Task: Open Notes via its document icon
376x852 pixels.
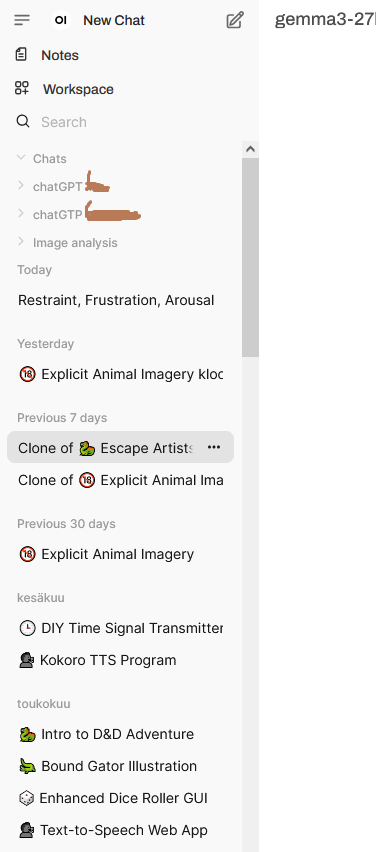Action: click(x=21, y=54)
